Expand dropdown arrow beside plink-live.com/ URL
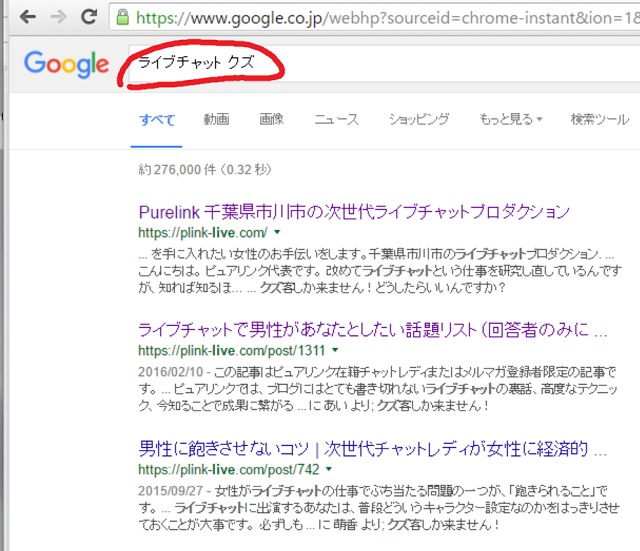The width and height of the screenshot is (640, 551). tap(278, 232)
